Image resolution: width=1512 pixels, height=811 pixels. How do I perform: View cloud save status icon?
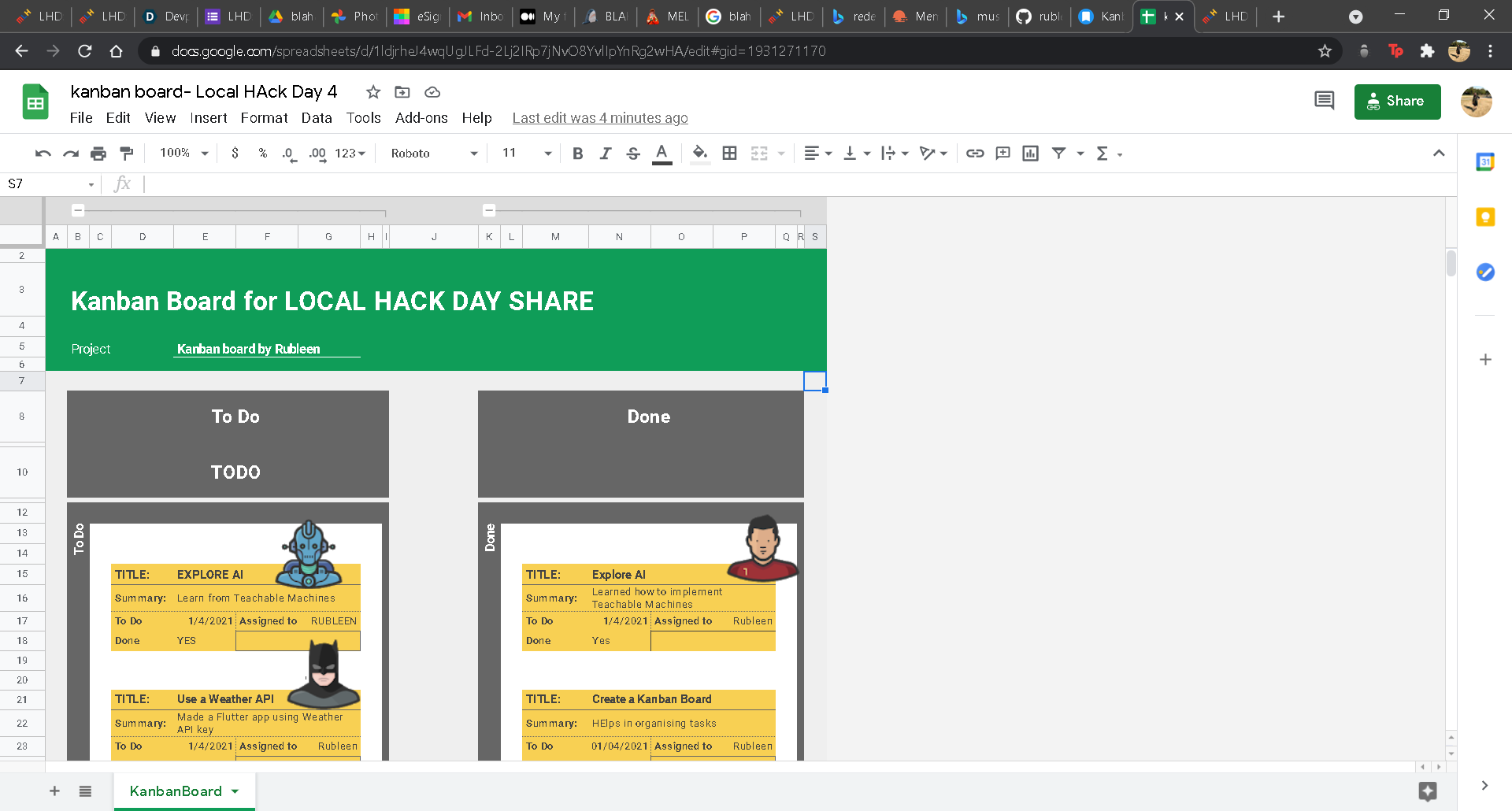coord(432,92)
